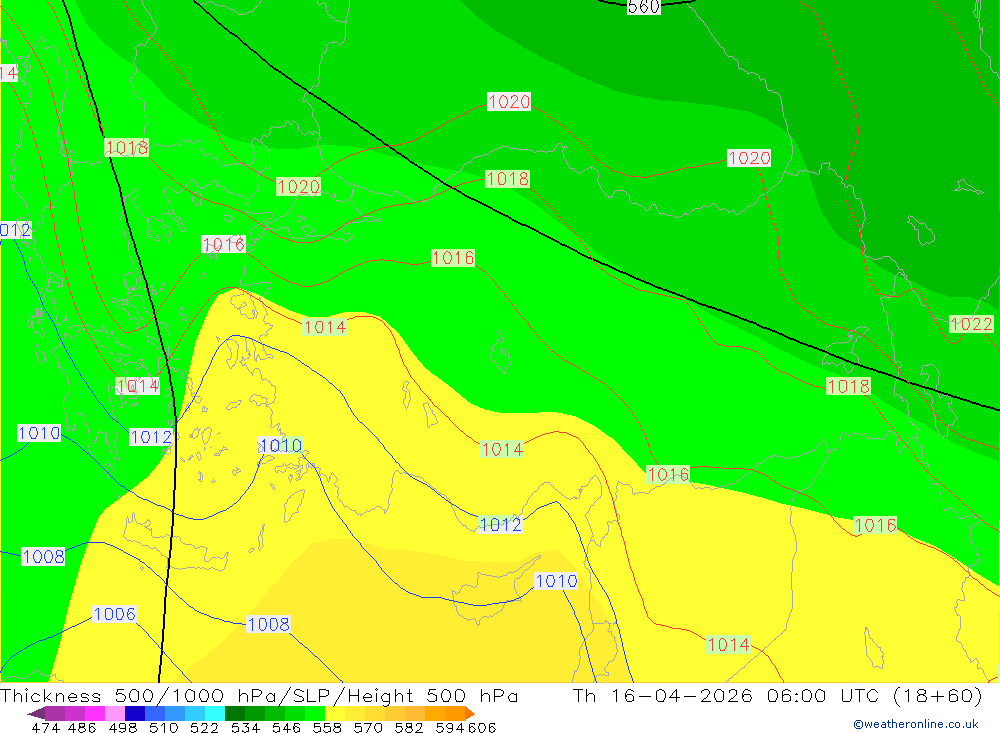
Task: Click the black 560 height contour label
Action: coord(643,7)
